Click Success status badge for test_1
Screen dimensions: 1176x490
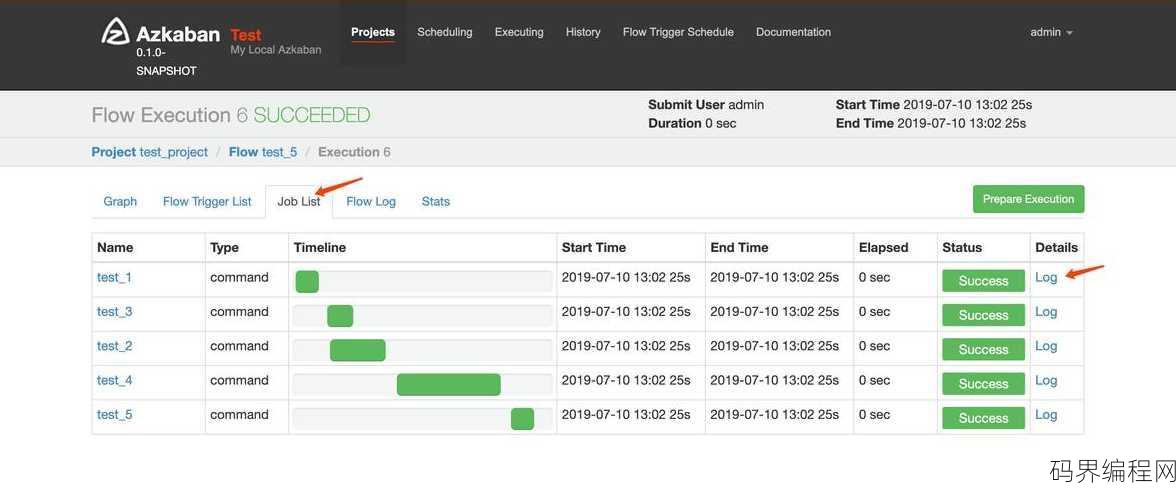click(x=983, y=281)
